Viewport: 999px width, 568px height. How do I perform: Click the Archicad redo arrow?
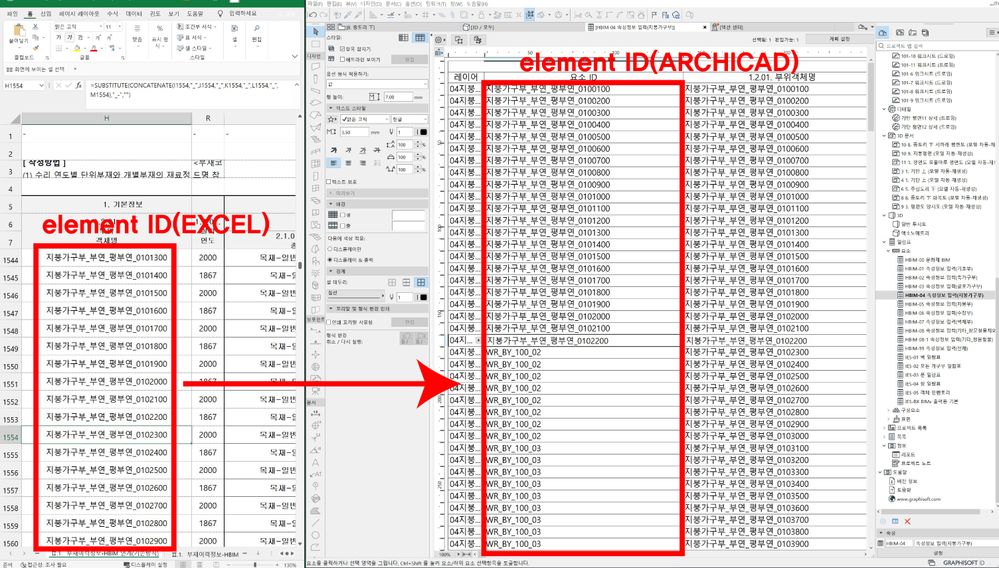[322, 15]
